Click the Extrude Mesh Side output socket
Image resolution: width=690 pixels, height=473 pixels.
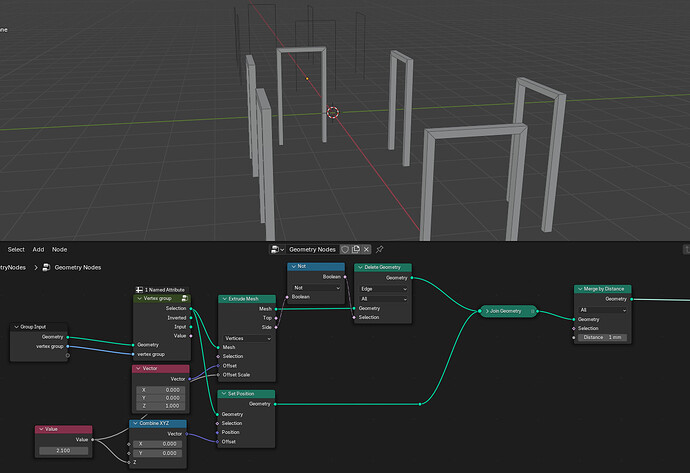pyautogui.click(x=276, y=327)
